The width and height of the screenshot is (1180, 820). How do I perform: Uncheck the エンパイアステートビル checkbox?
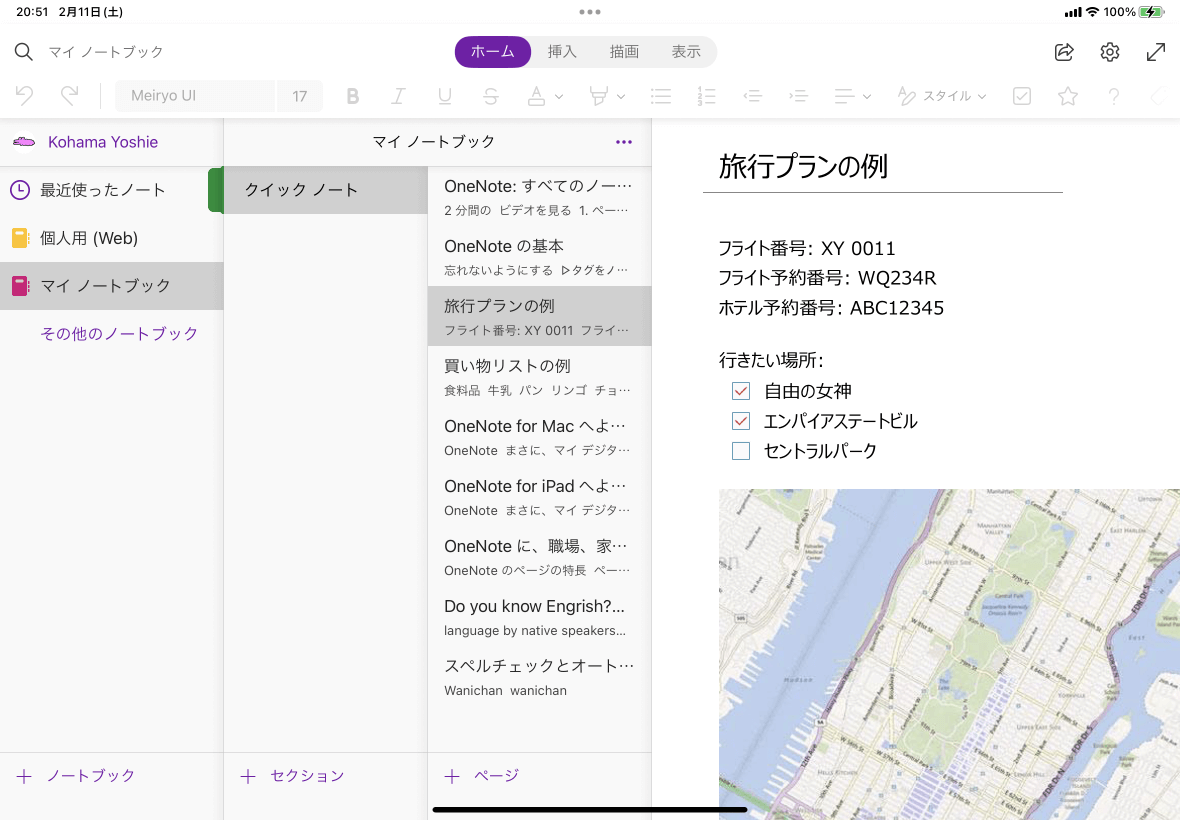pos(741,421)
